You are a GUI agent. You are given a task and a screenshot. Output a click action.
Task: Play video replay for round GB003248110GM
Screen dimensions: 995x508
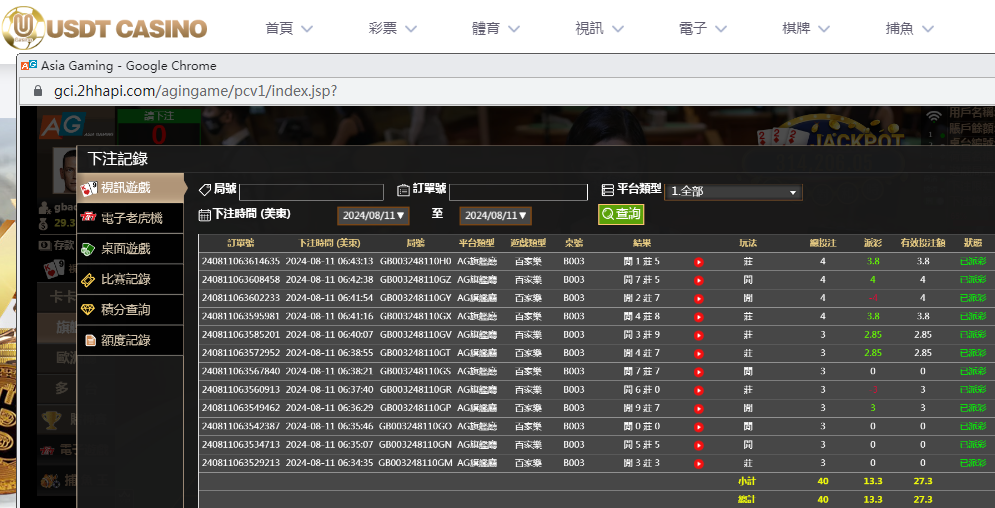tap(698, 463)
